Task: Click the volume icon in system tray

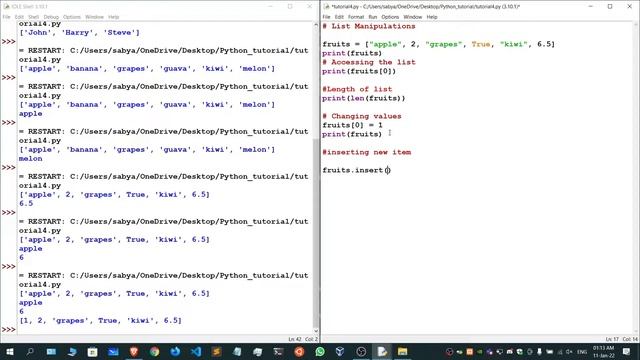Action: (569, 352)
